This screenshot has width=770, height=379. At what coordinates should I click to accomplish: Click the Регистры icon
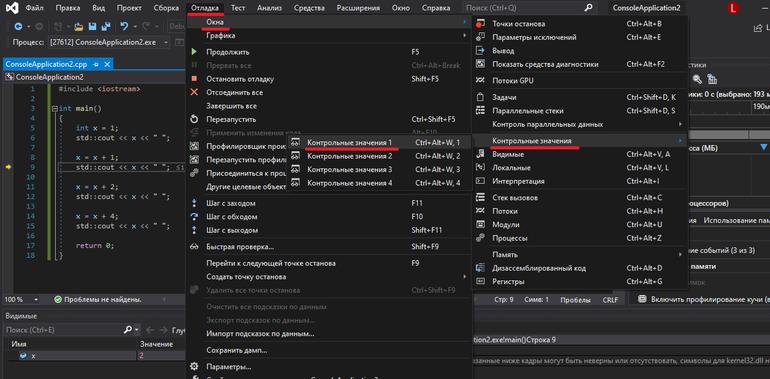coord(481,282)
